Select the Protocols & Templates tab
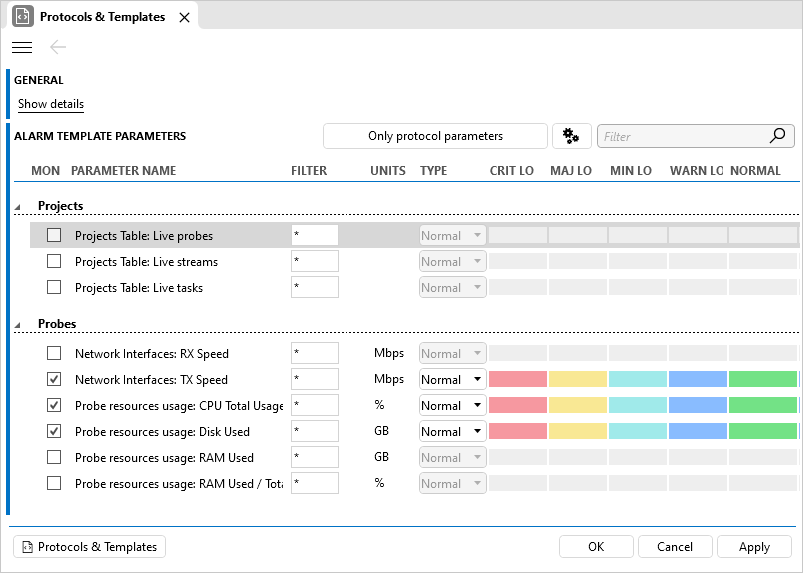 pyautogui.click(x=101, y=17)
